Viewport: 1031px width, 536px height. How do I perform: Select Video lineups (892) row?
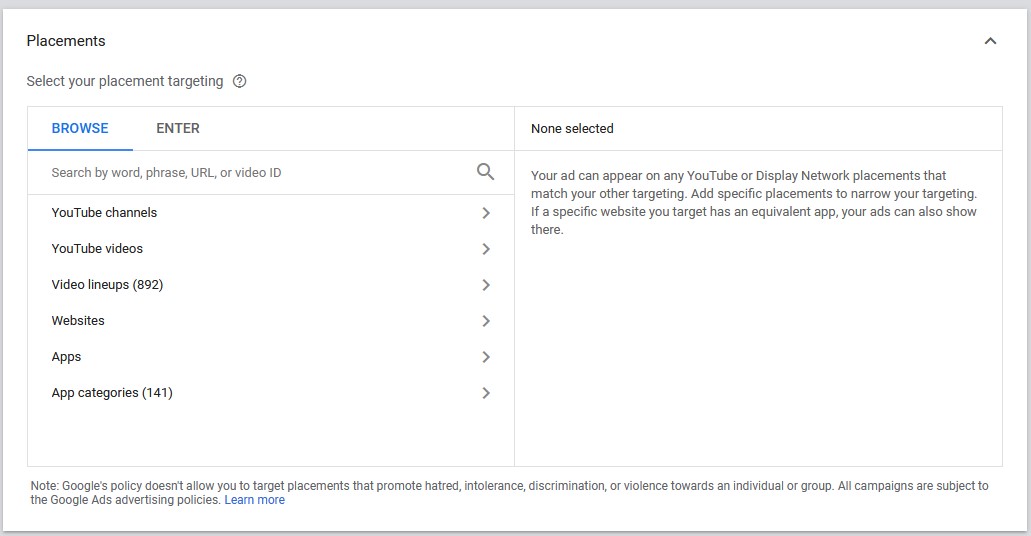(107, 284)
